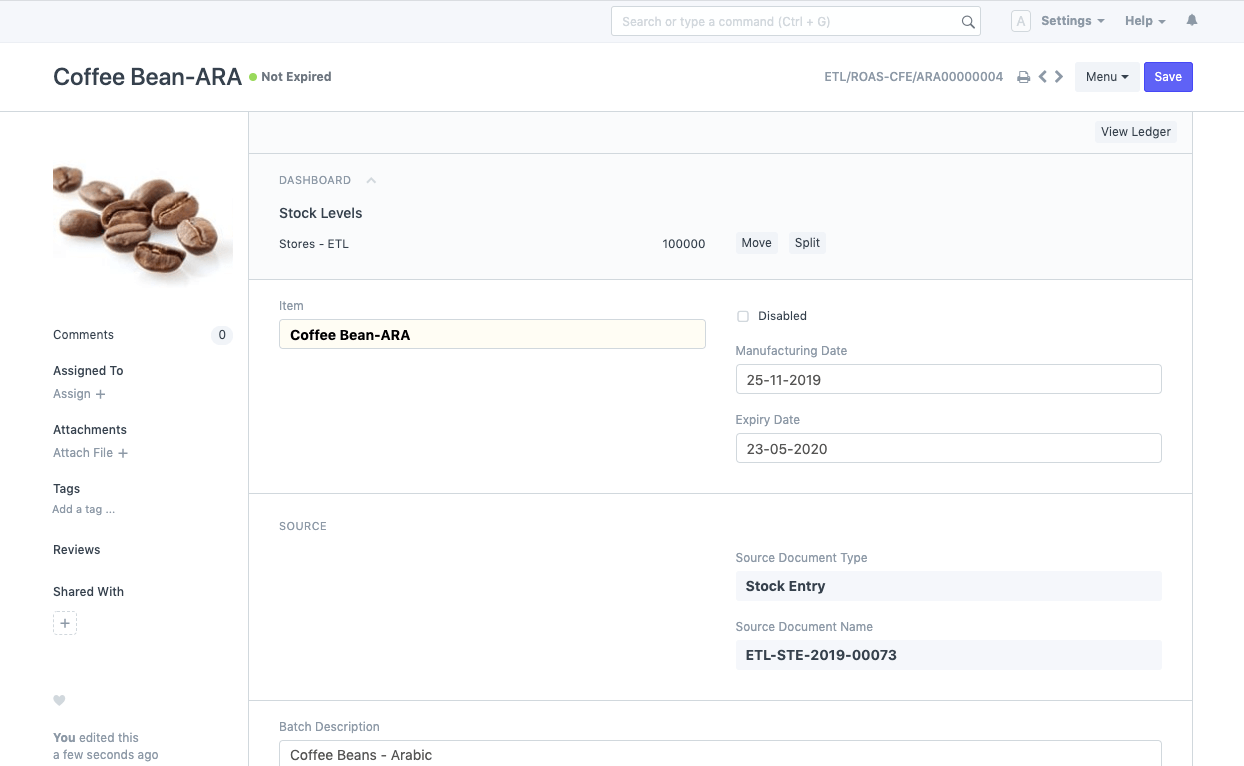Screen dimensions: 1244x766
Task: Click the heart like icon
Action: (x=59, y=700)
